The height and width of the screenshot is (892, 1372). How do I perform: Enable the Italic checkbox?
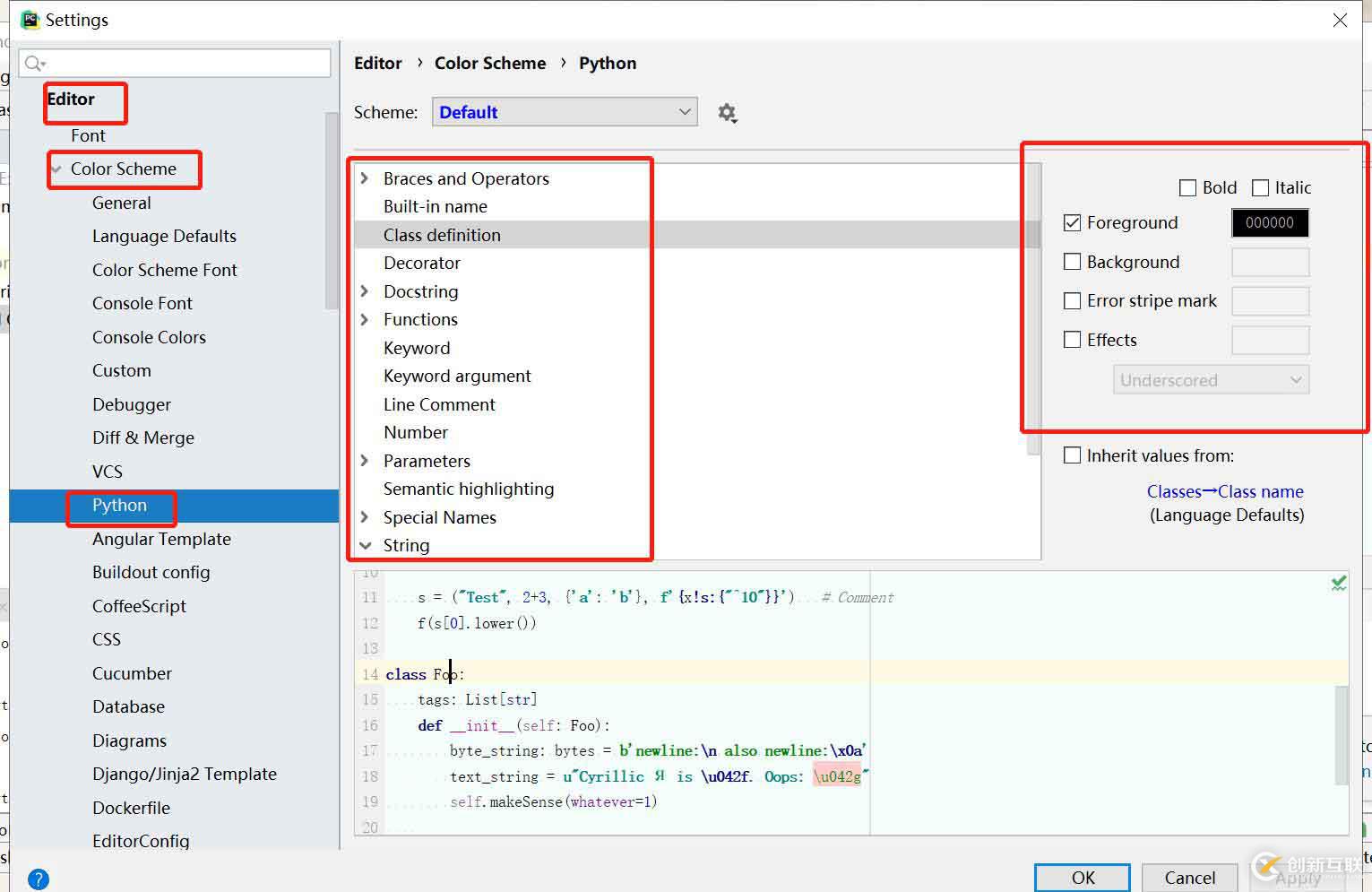pyautogui.click(x=1261, y=188)
